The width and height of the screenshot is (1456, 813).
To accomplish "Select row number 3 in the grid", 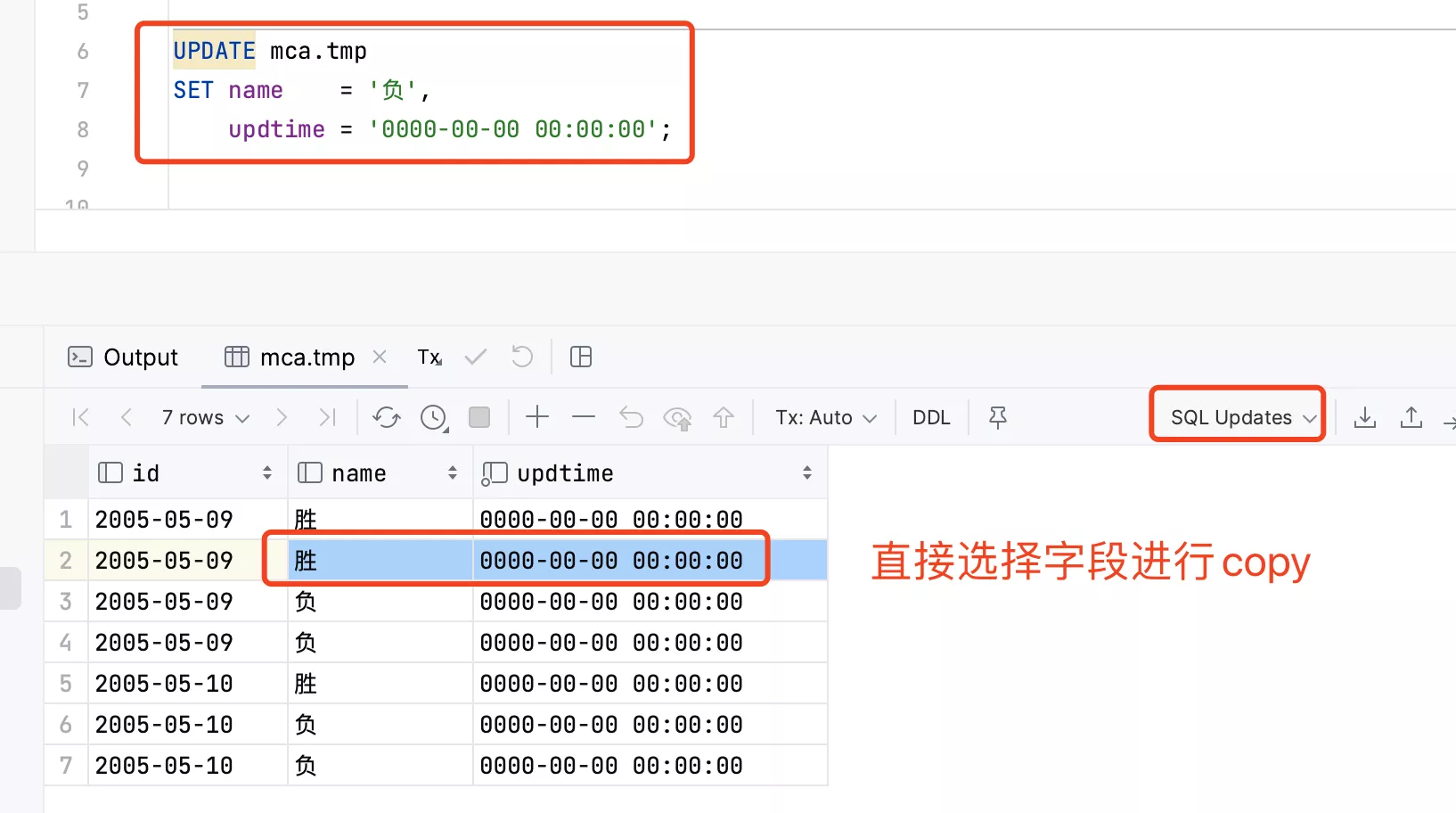I will [x=66, y=601].
